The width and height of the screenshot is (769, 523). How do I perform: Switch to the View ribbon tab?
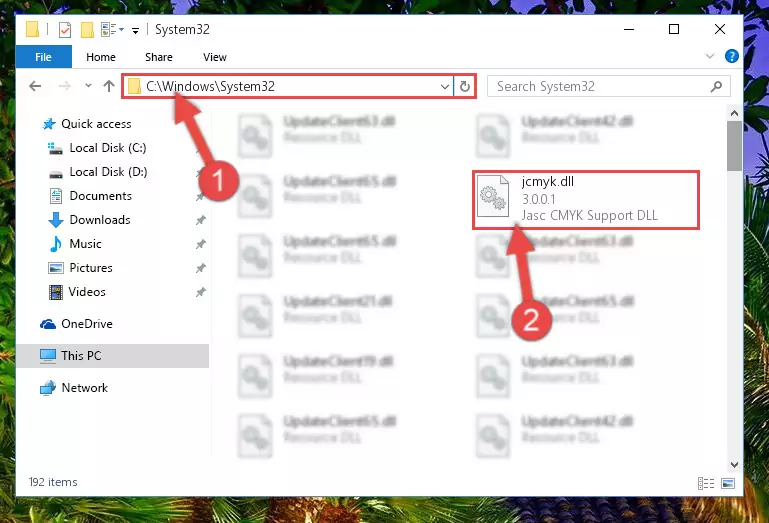215,57
